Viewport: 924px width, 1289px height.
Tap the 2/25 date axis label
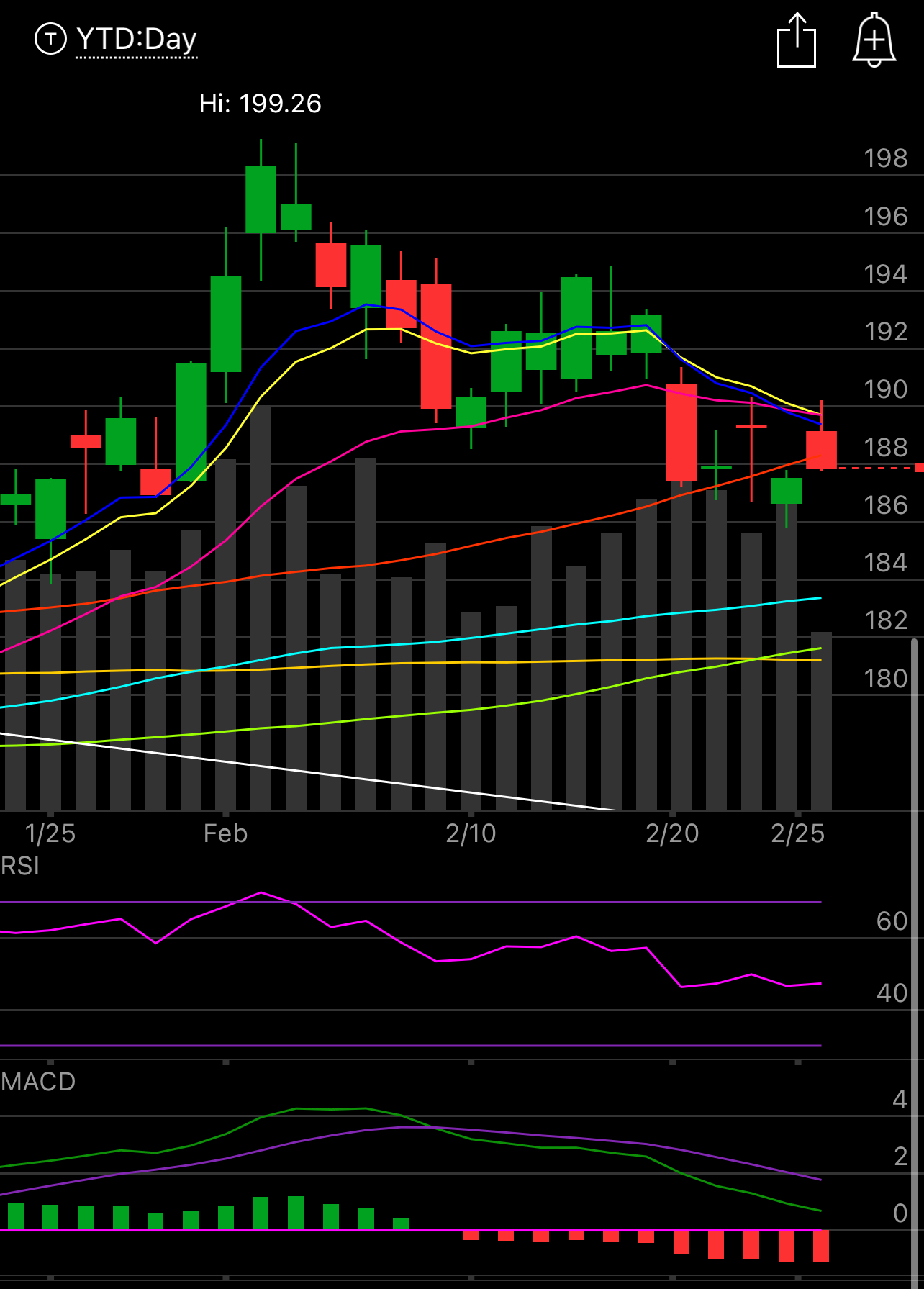point(797,833)
